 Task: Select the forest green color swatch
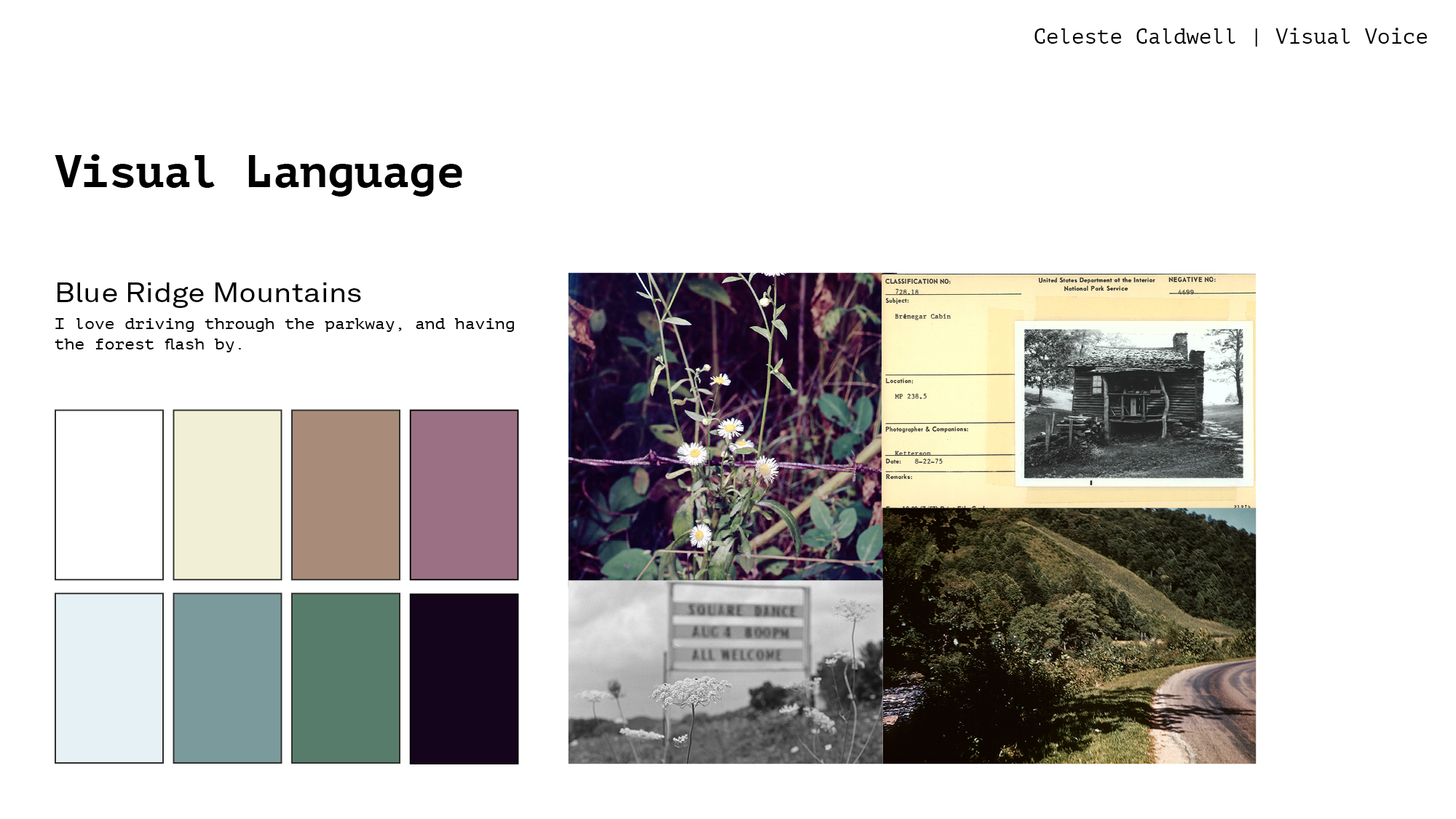[346, 678]
